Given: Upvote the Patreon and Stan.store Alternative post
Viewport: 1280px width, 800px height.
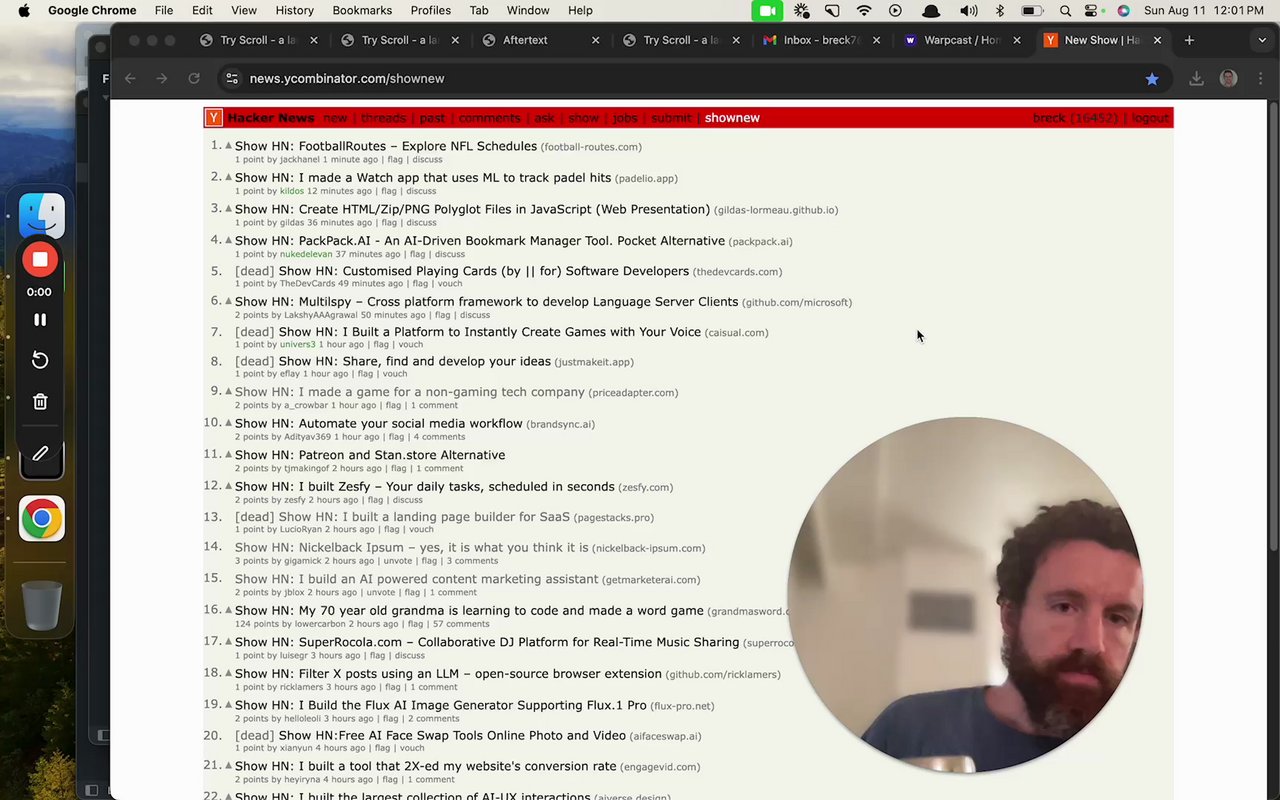Looking at the screenshot, I should pyautogui.click(x=228, y=454).
